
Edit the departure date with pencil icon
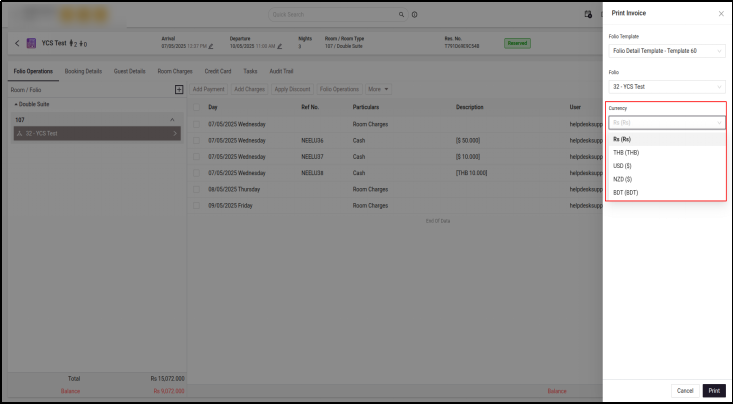coord(280,46)
